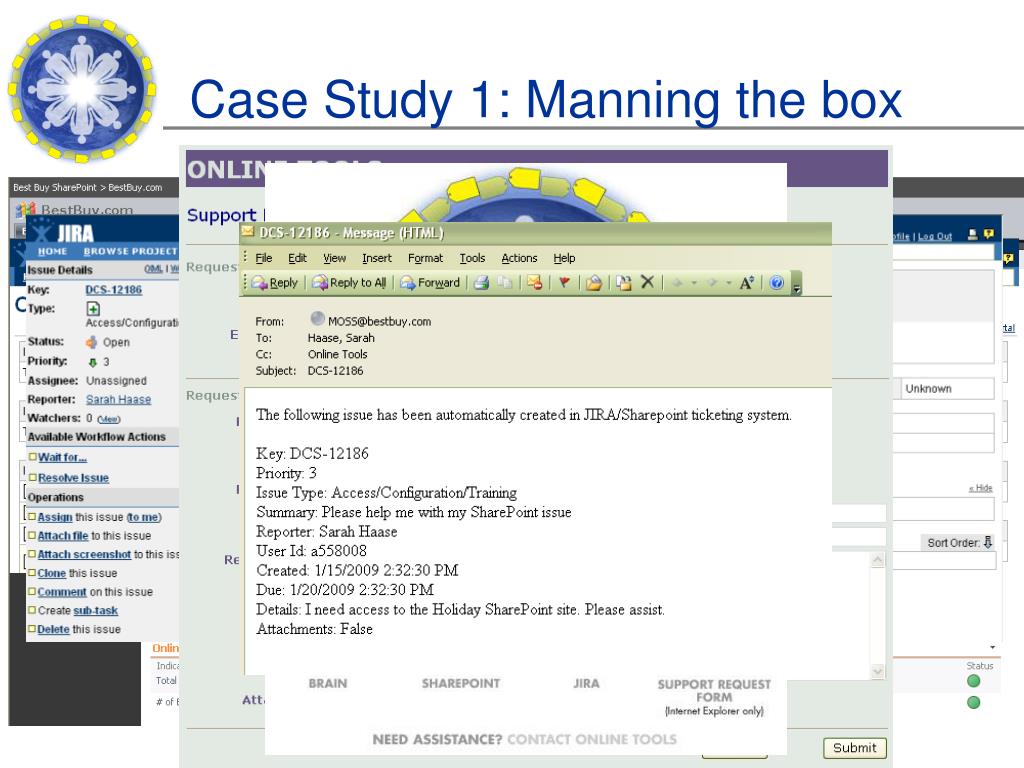Open the Insert menu
The width and height of the screenshot is (1024, 768).
pyautogui.click(x=377, y=258)
